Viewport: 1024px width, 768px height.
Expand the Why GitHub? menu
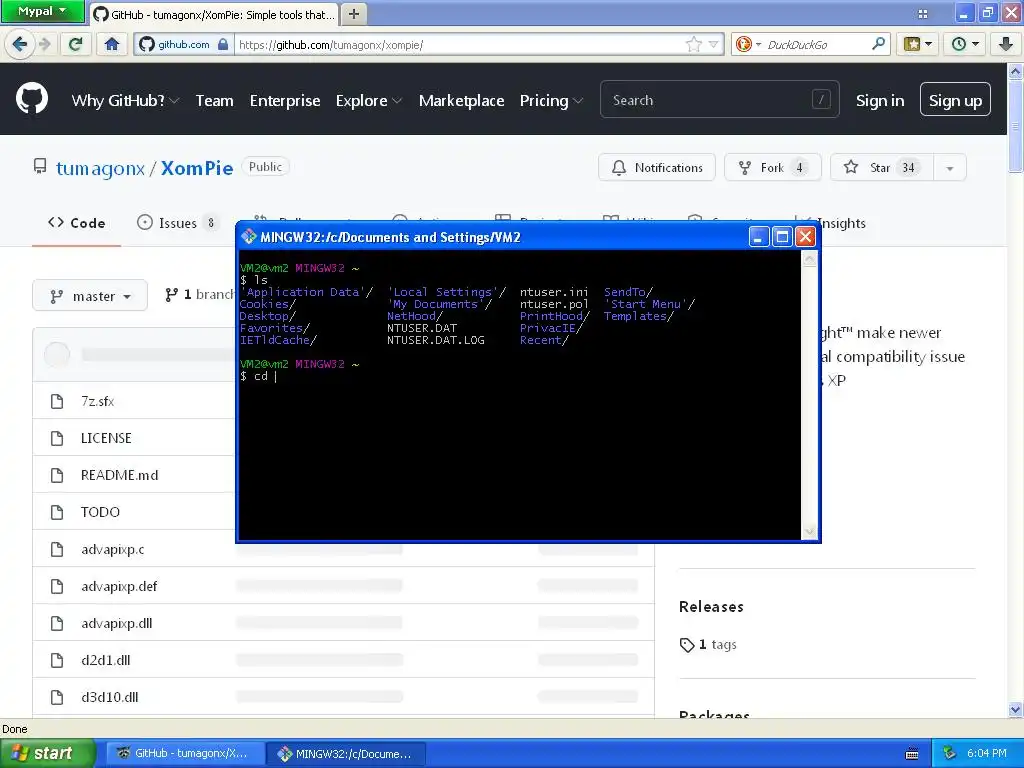click(x=125, y=101)
